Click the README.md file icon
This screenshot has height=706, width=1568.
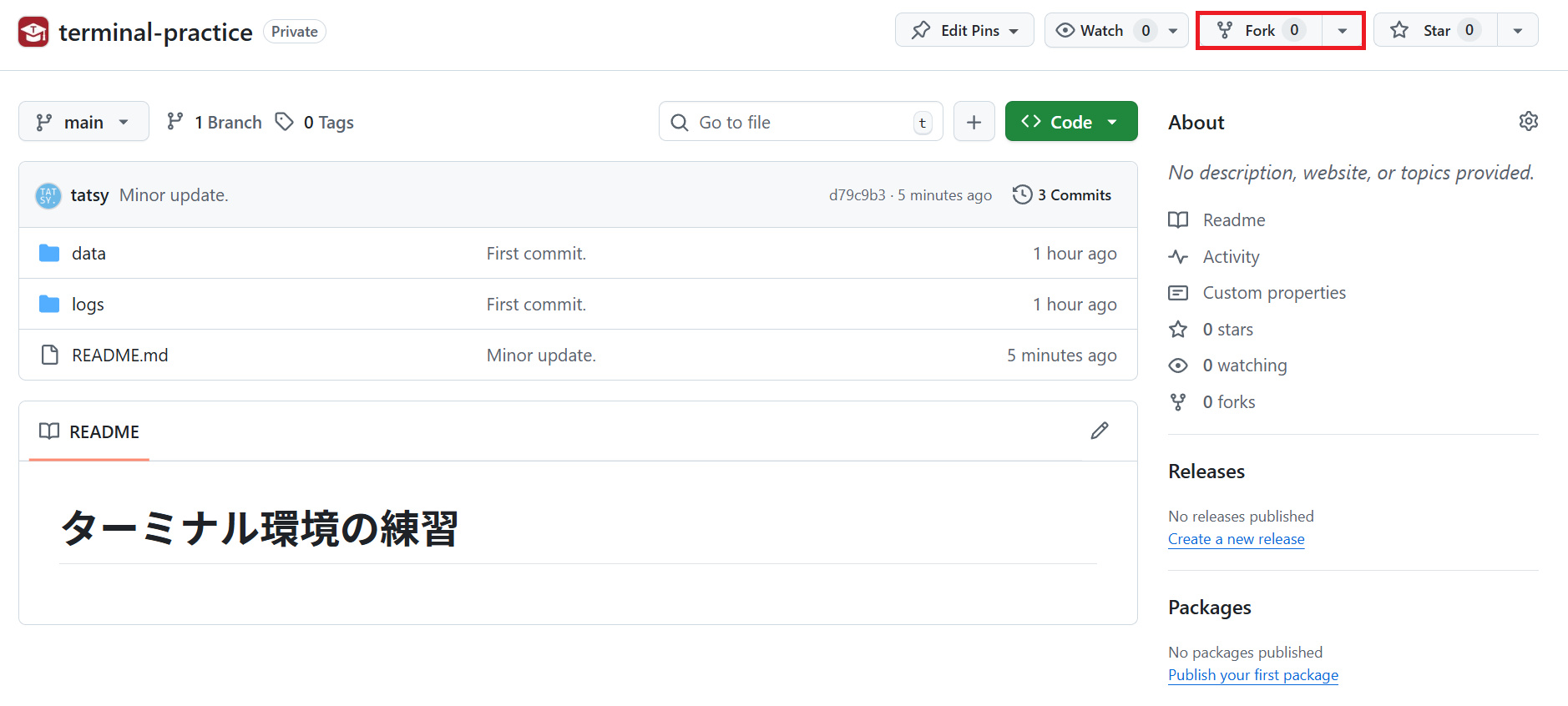click(50, 355)
